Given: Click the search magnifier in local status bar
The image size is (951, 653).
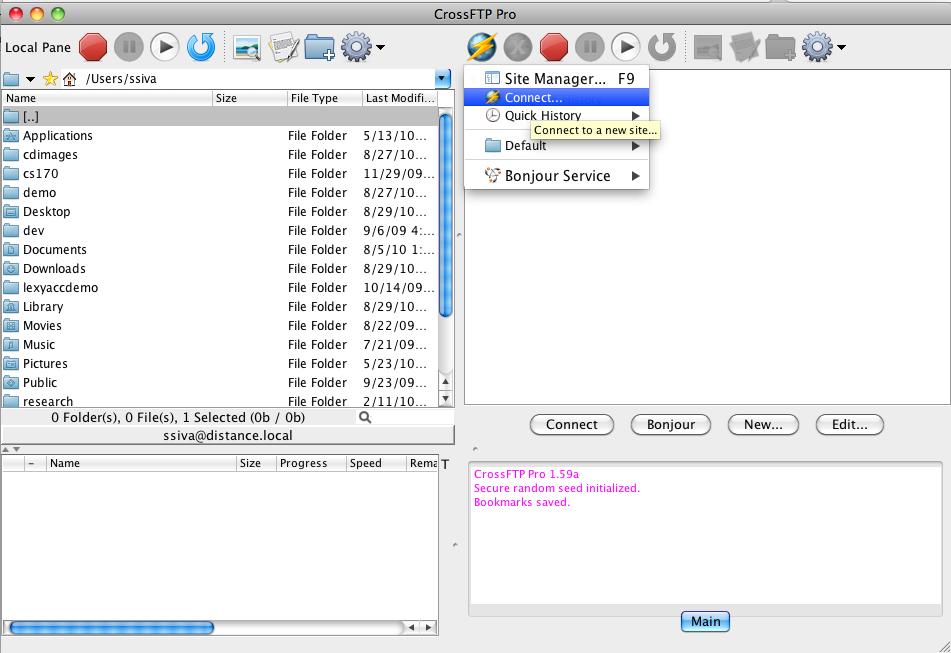Looking at the screenshot, I should (365, 417).
